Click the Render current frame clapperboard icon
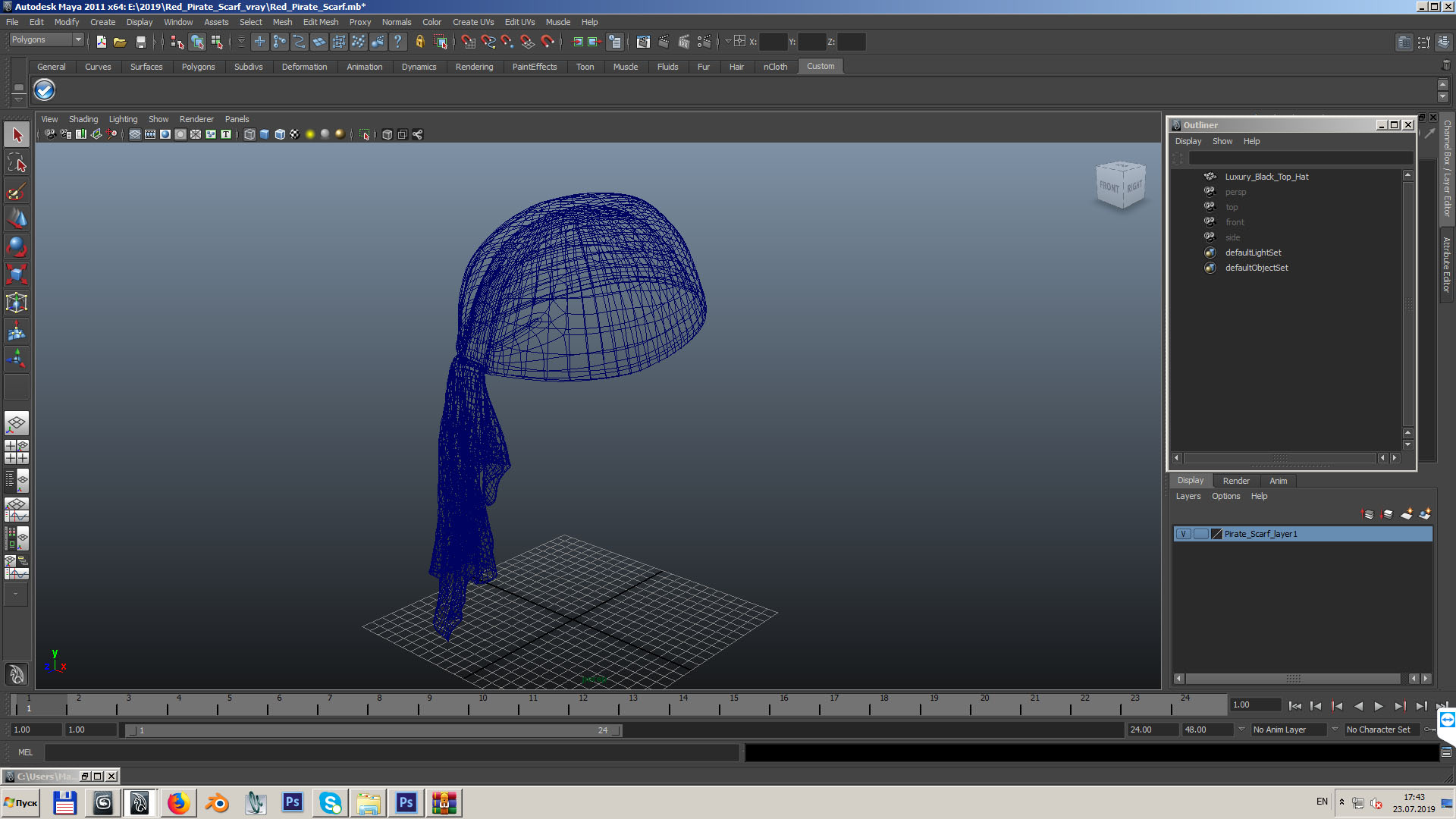This screenshot has height=819, width=1456. pyautogui.click(x=664, y=42)
